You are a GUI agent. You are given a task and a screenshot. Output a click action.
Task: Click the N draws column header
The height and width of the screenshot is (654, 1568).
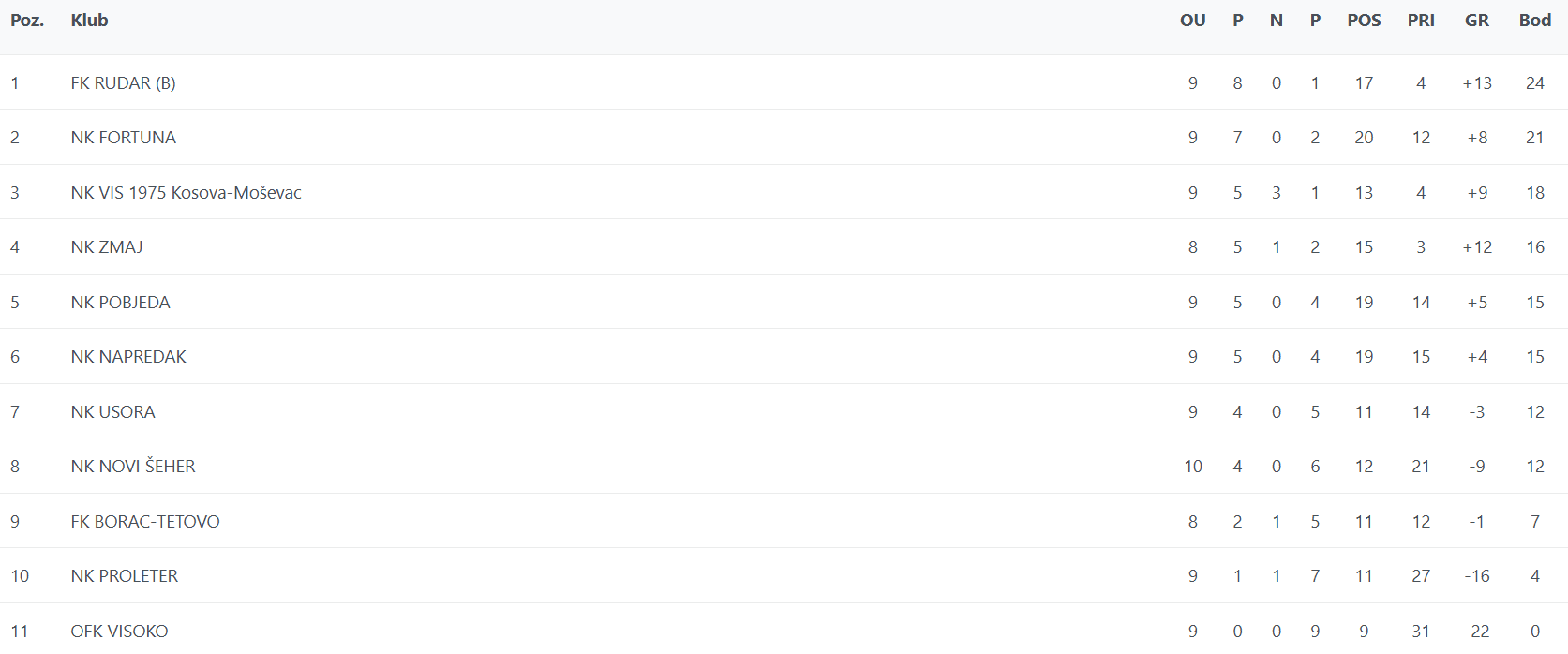click(1276, 21)
